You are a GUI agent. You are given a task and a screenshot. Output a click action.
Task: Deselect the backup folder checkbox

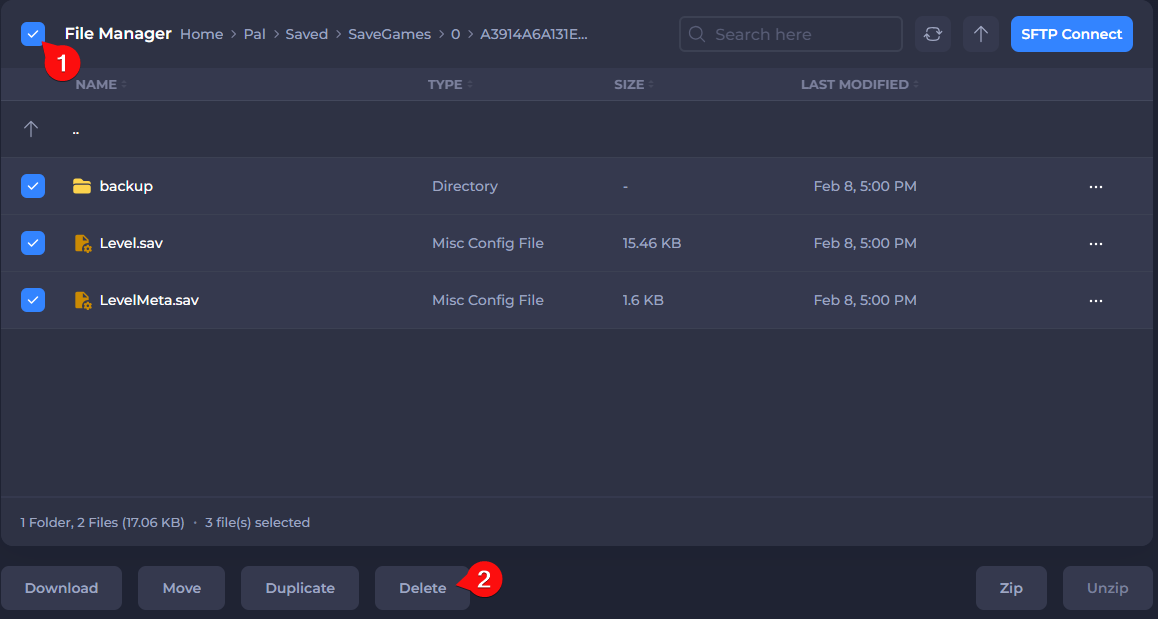[32, 185]
